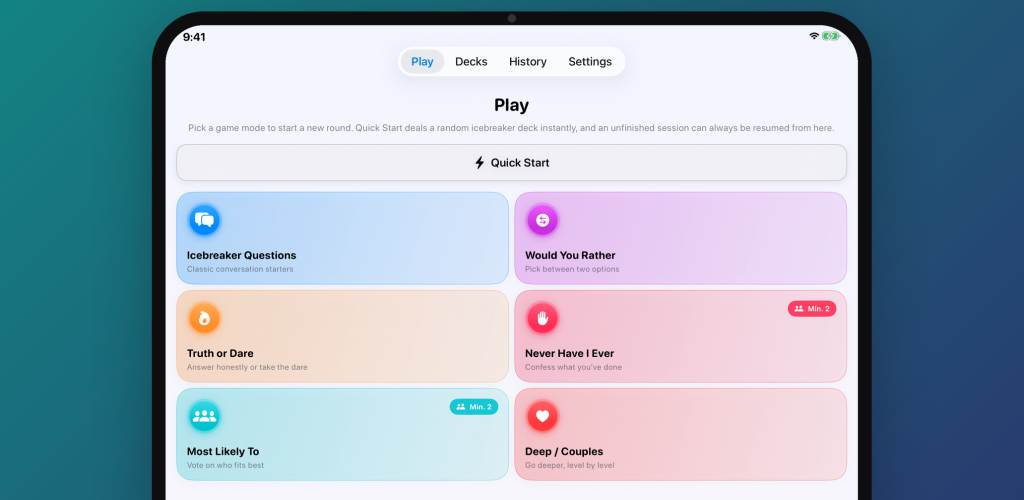Click the Would You Rather swap arrows icon
Viewport: 1024px width, 500px height.
[x=543, y=220]
